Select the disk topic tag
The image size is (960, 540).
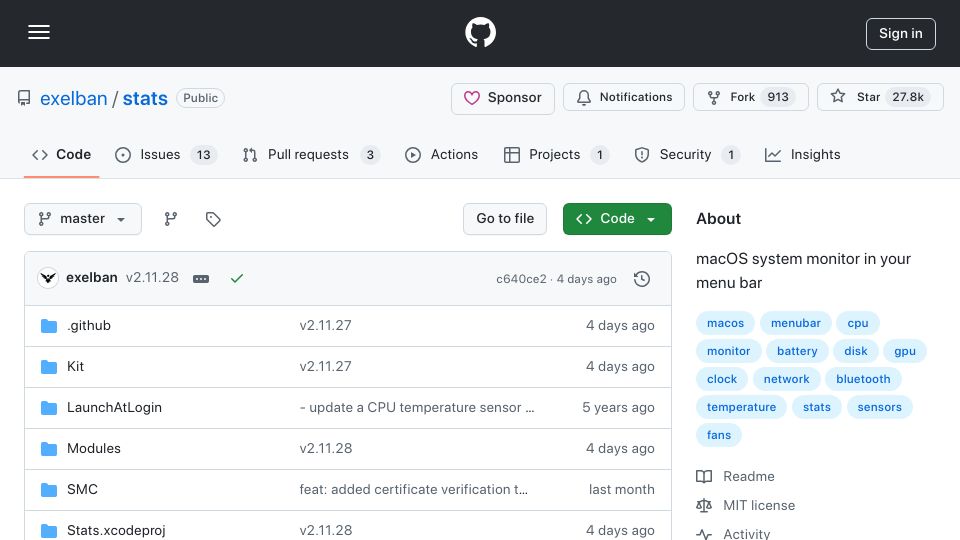coord(856,351)
